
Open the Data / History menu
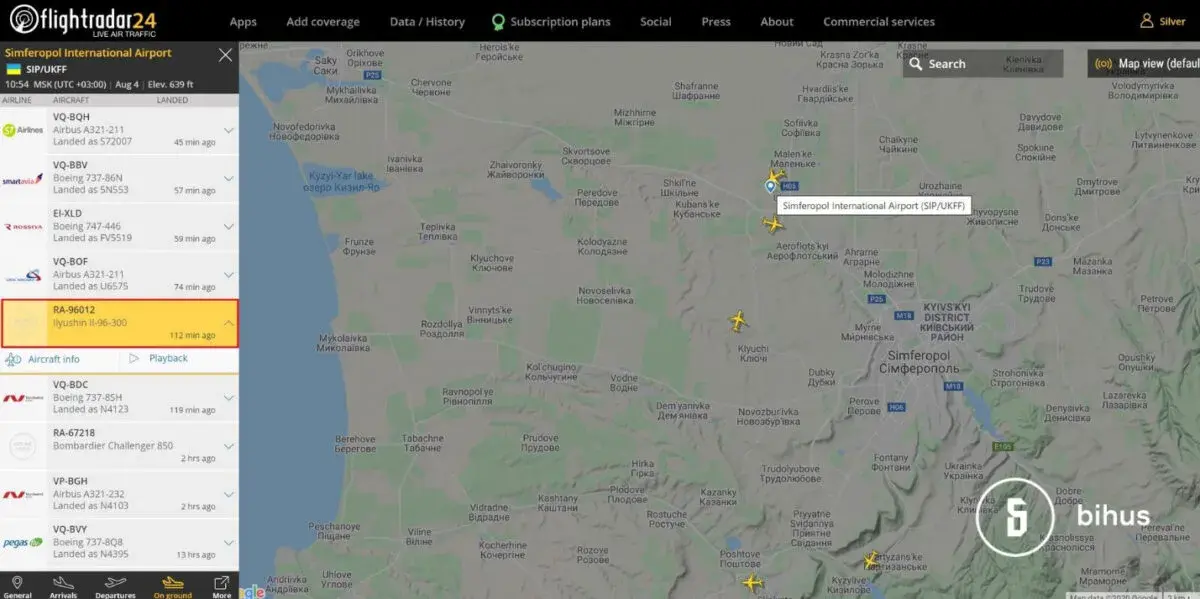(427, 22)
